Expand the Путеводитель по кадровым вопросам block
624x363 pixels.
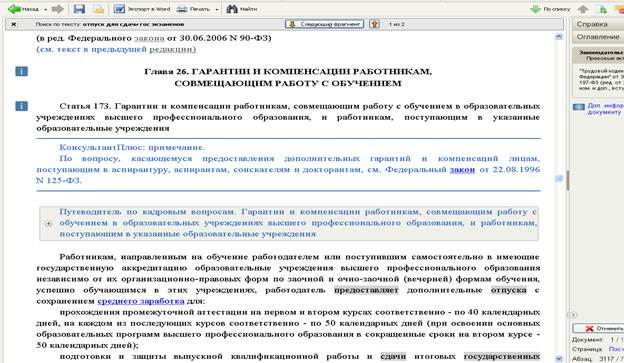pyautogui.click(x=49, y=223)
